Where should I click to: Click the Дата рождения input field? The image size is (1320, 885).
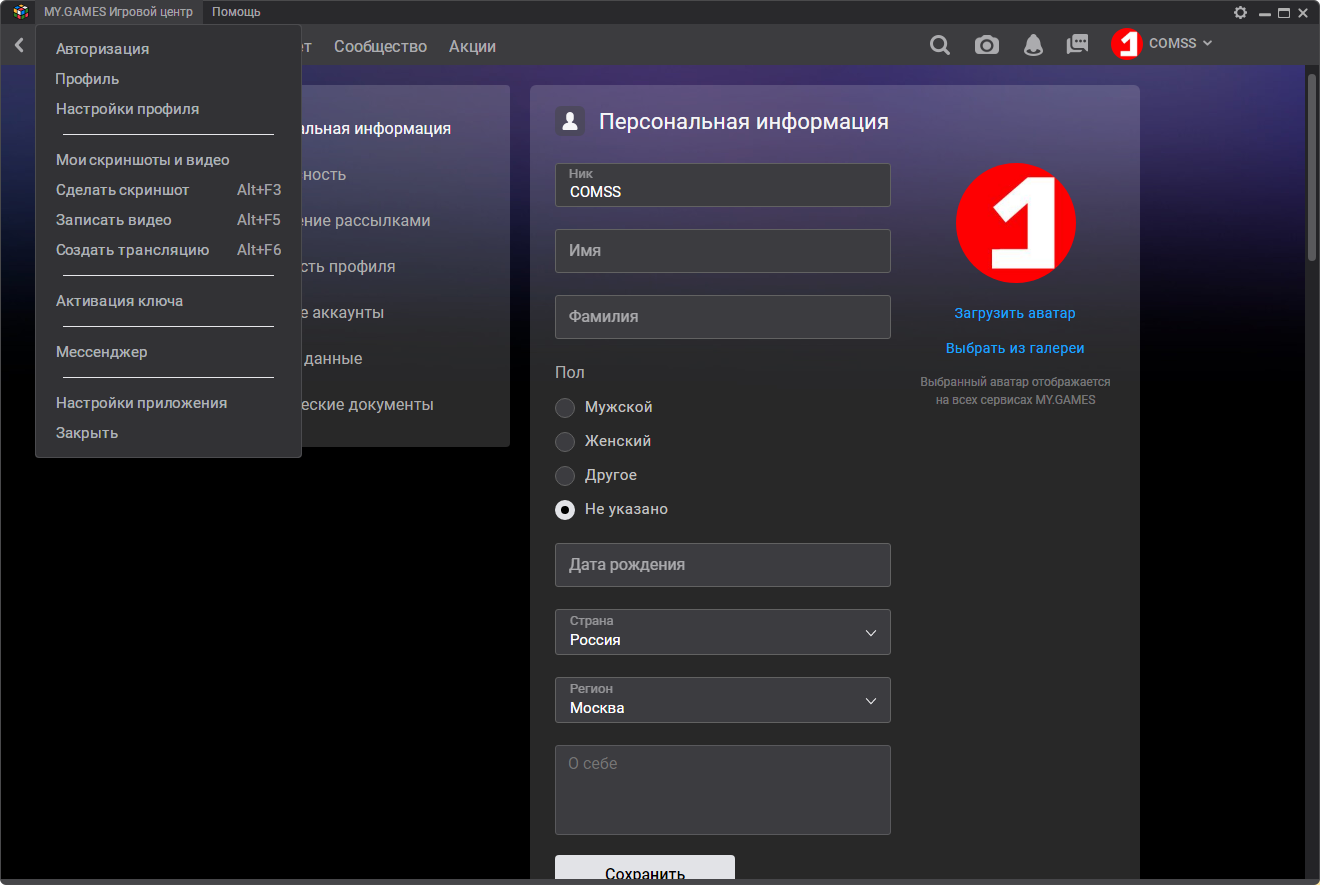tap(722, 565)
